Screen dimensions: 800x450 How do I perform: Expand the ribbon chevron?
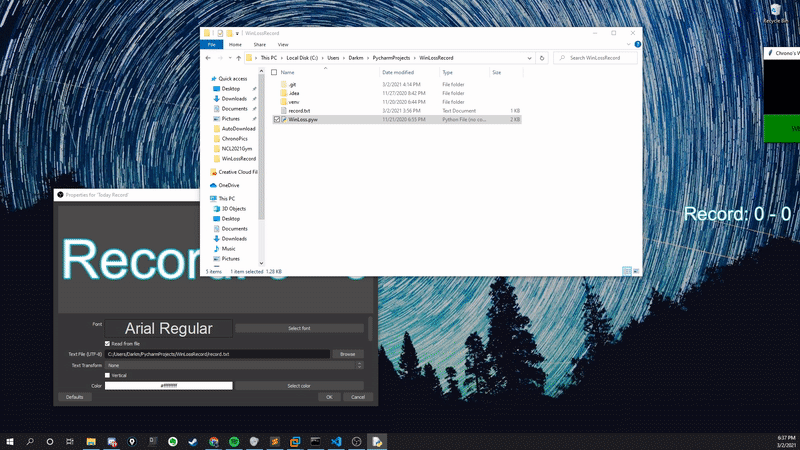[629, 44]
